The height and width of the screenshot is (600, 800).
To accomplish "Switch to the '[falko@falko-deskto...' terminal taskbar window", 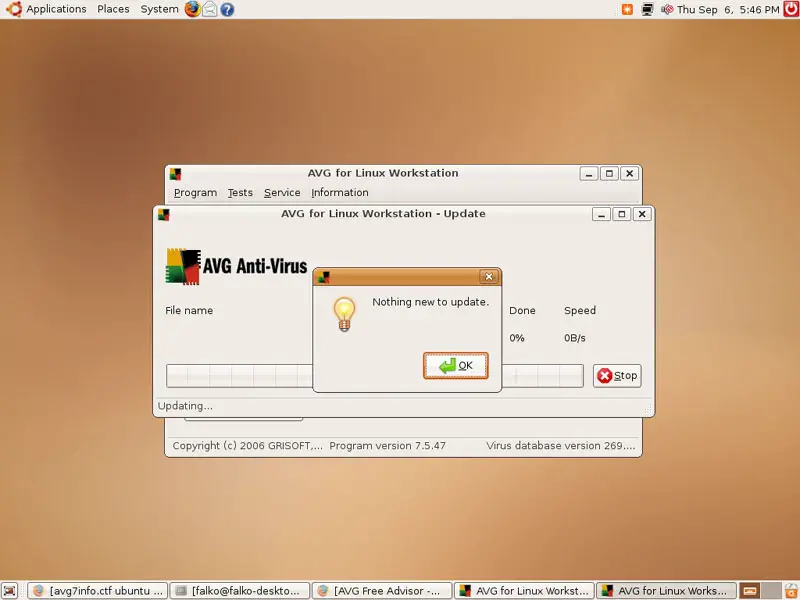I will coord(240,591).
